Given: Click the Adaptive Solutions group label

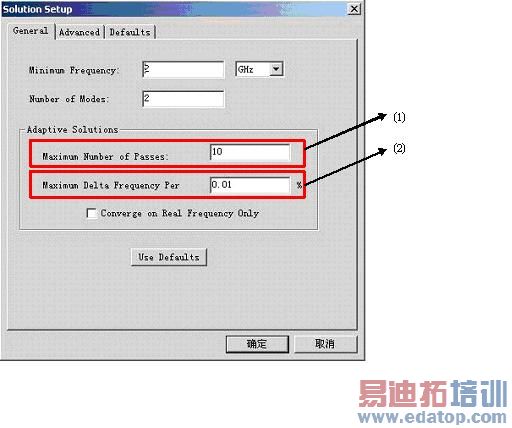Looking at the screenshot, I should pos(72,130).
